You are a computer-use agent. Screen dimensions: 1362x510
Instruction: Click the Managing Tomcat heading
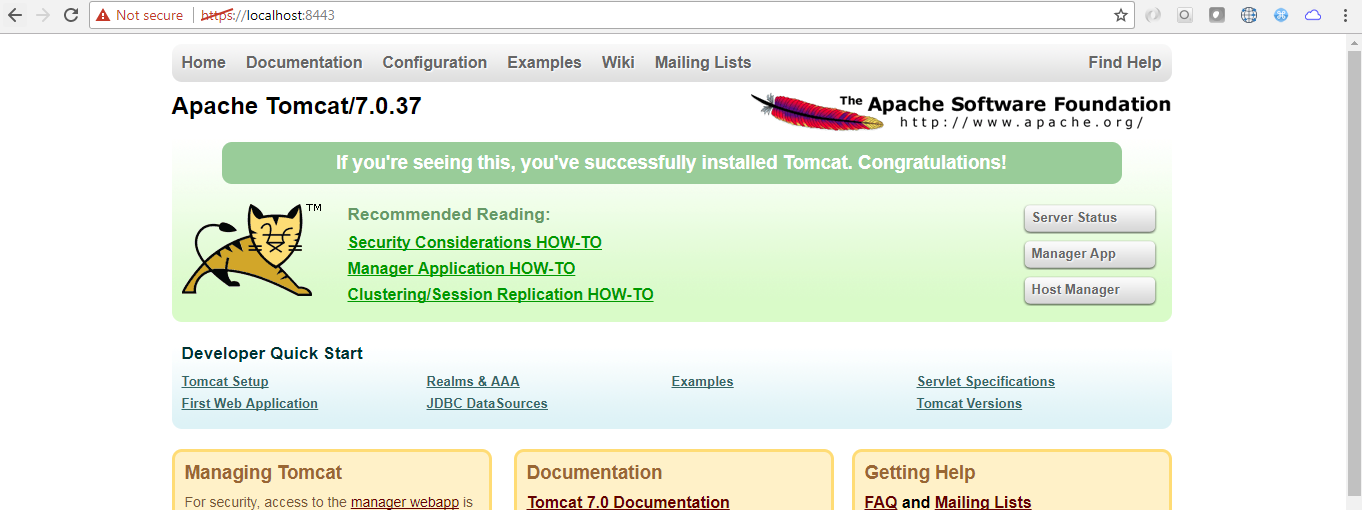point(263,472)
